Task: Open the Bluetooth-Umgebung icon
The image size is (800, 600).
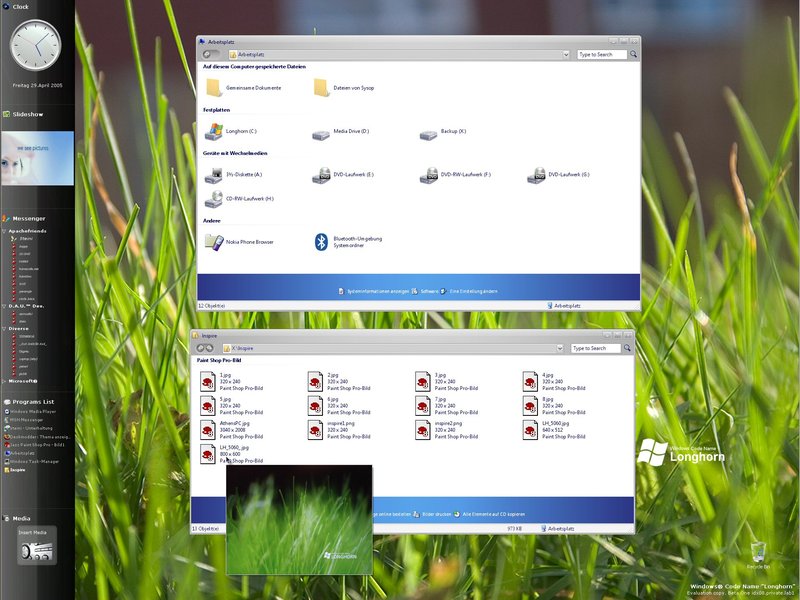Action: tap(321, 241)
